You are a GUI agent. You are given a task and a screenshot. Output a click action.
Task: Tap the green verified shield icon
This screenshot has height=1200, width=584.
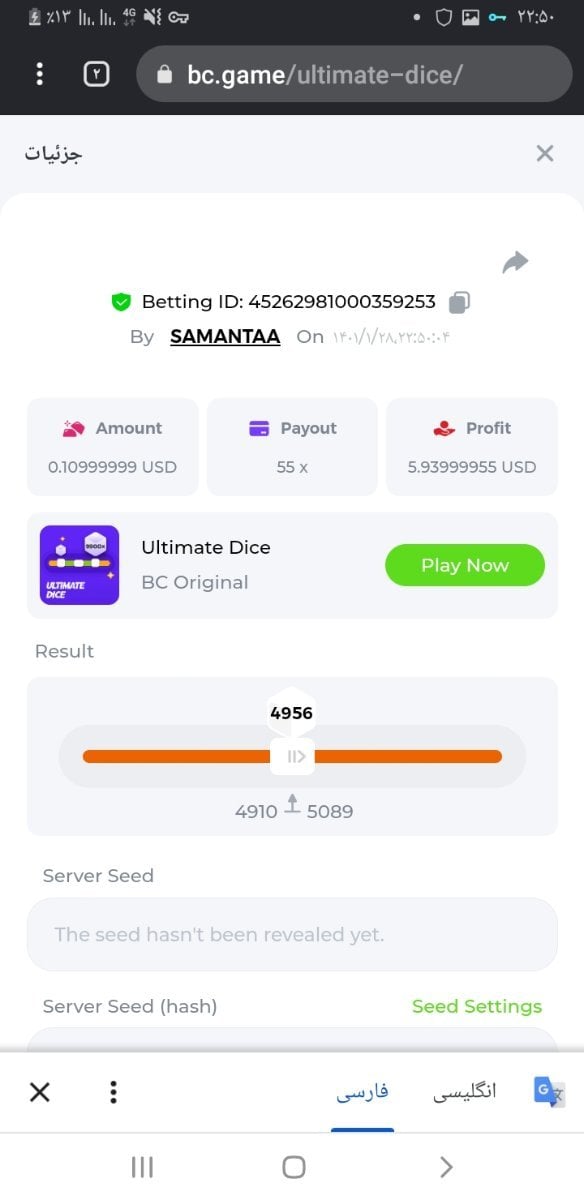click(x=121, y=301)
